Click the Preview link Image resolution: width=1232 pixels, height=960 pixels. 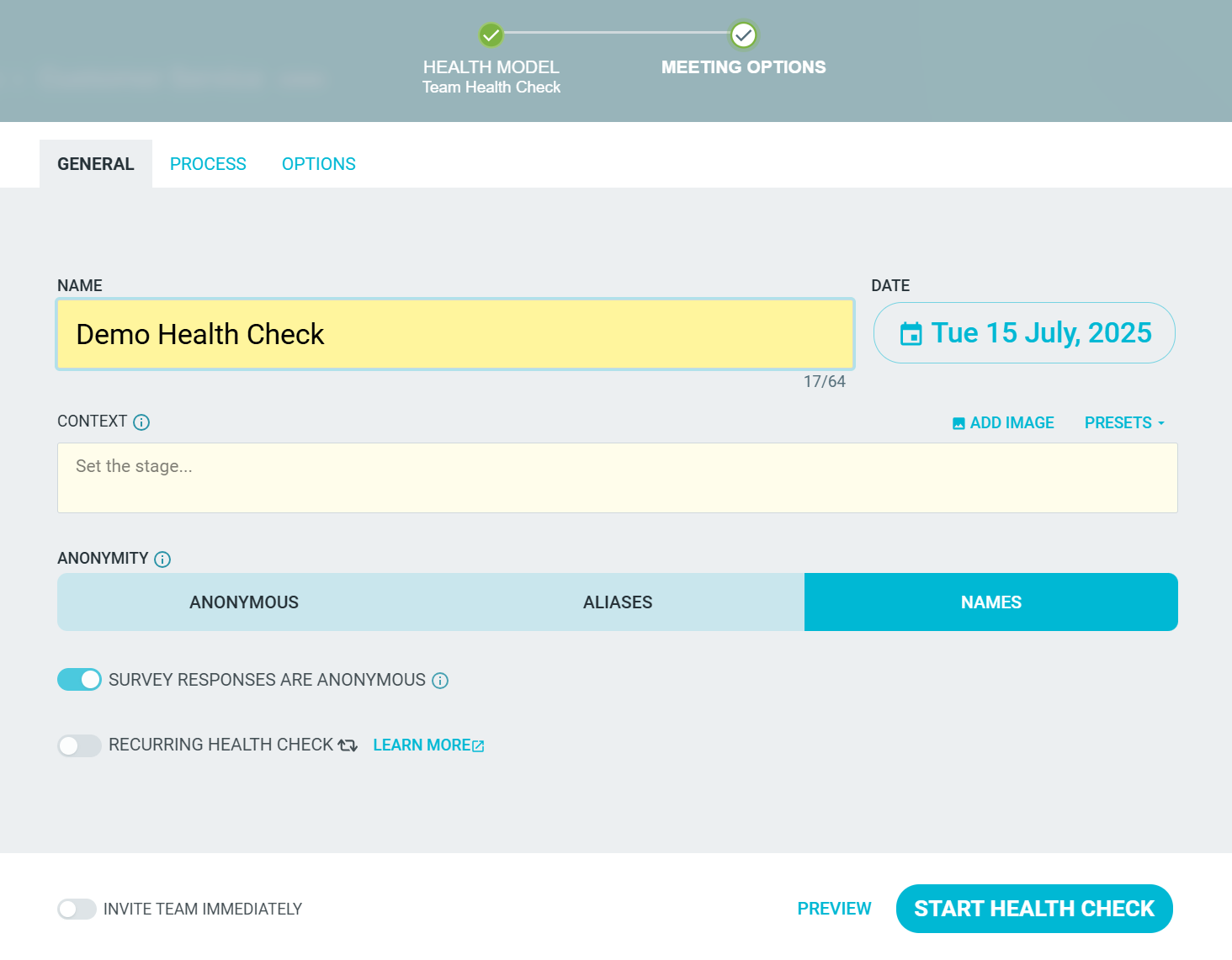(834, 909)
